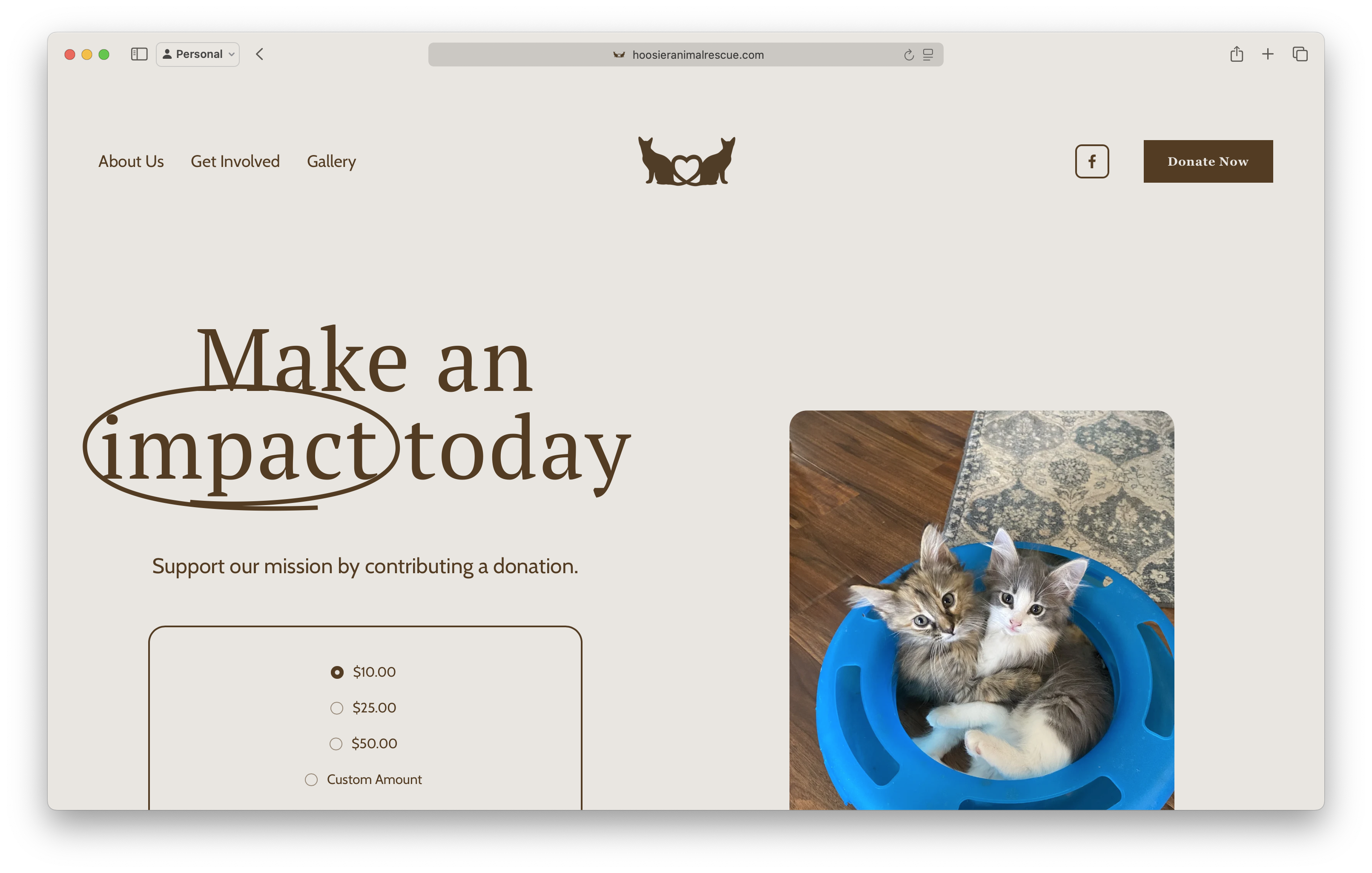
Task: Show the tab overview icon
Action: pyautogui.click(x=1300, y=54)
